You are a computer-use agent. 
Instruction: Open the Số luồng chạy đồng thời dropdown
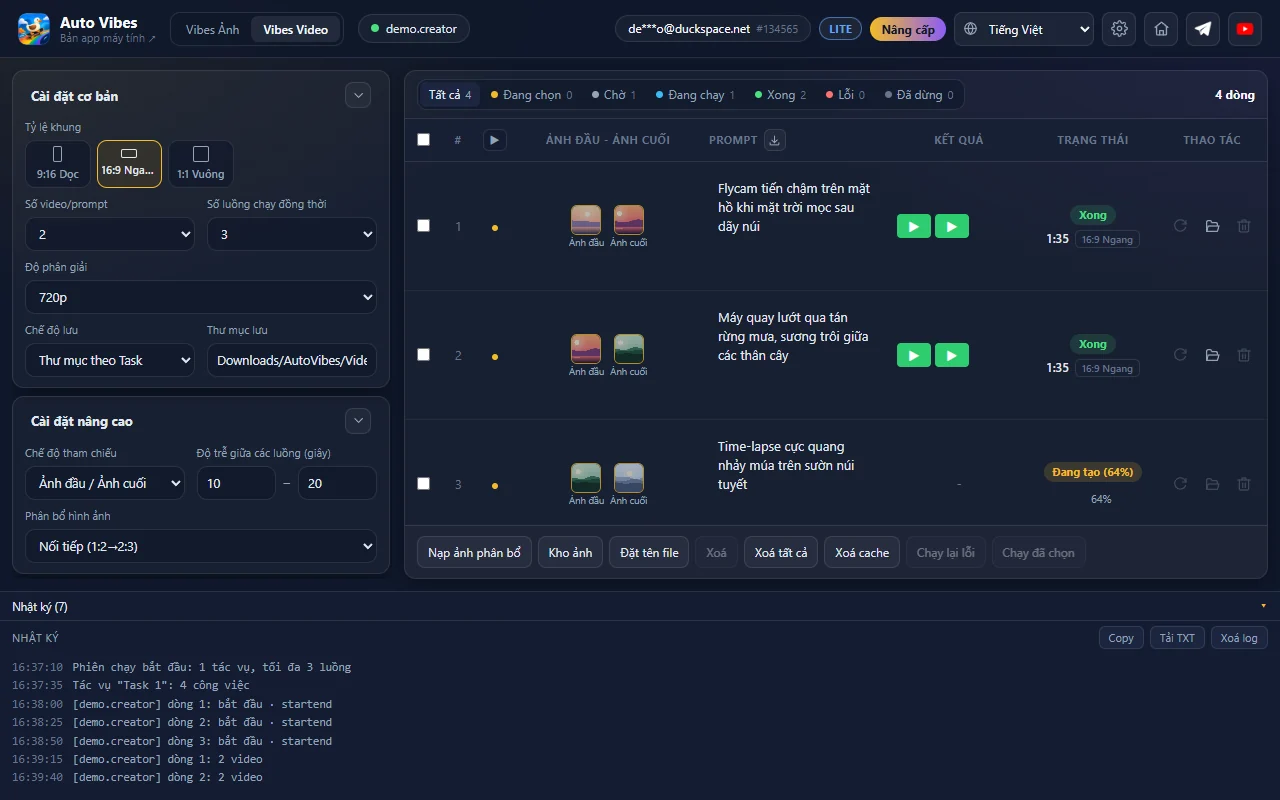tap(292, 234)
